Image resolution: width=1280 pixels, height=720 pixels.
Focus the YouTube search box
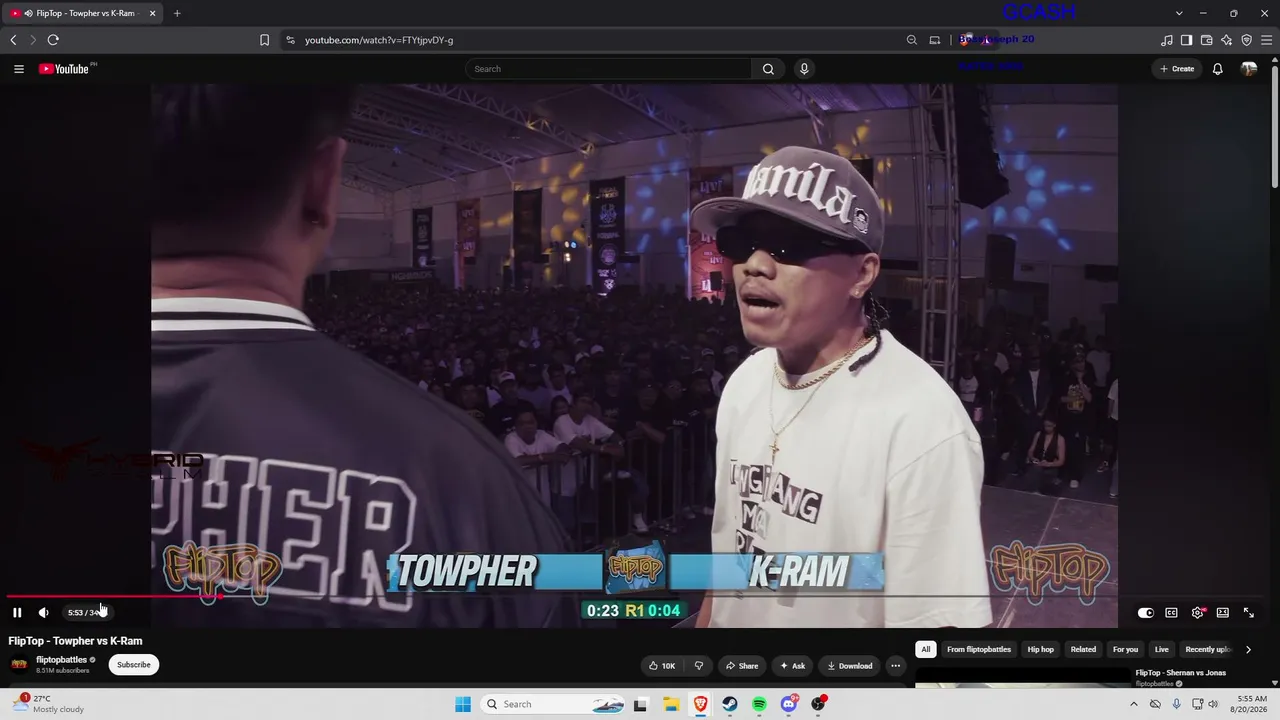[x=610, y=69]
